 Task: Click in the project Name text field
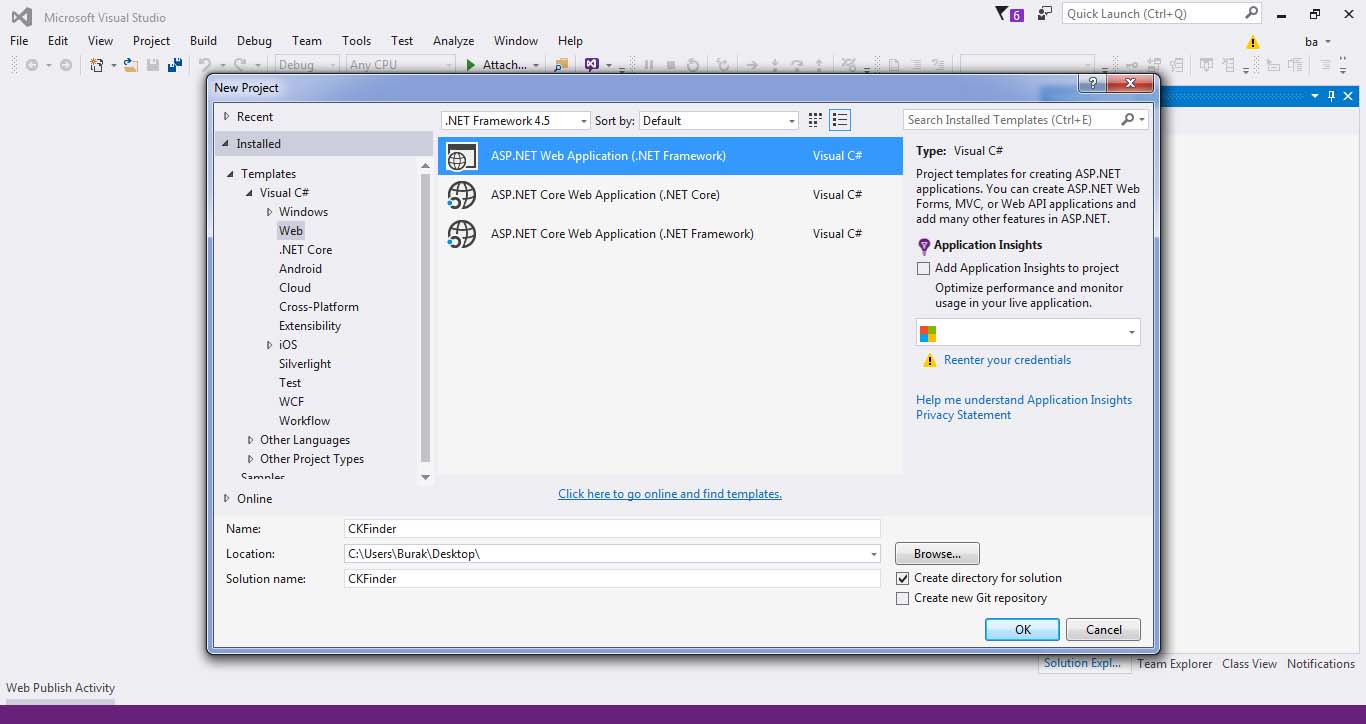point(611,528)
